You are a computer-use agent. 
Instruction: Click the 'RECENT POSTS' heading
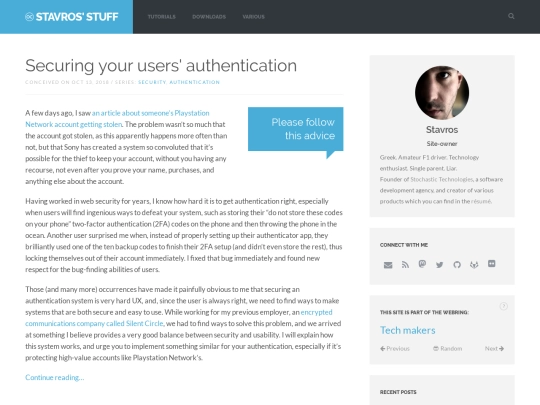click(398, 392)
